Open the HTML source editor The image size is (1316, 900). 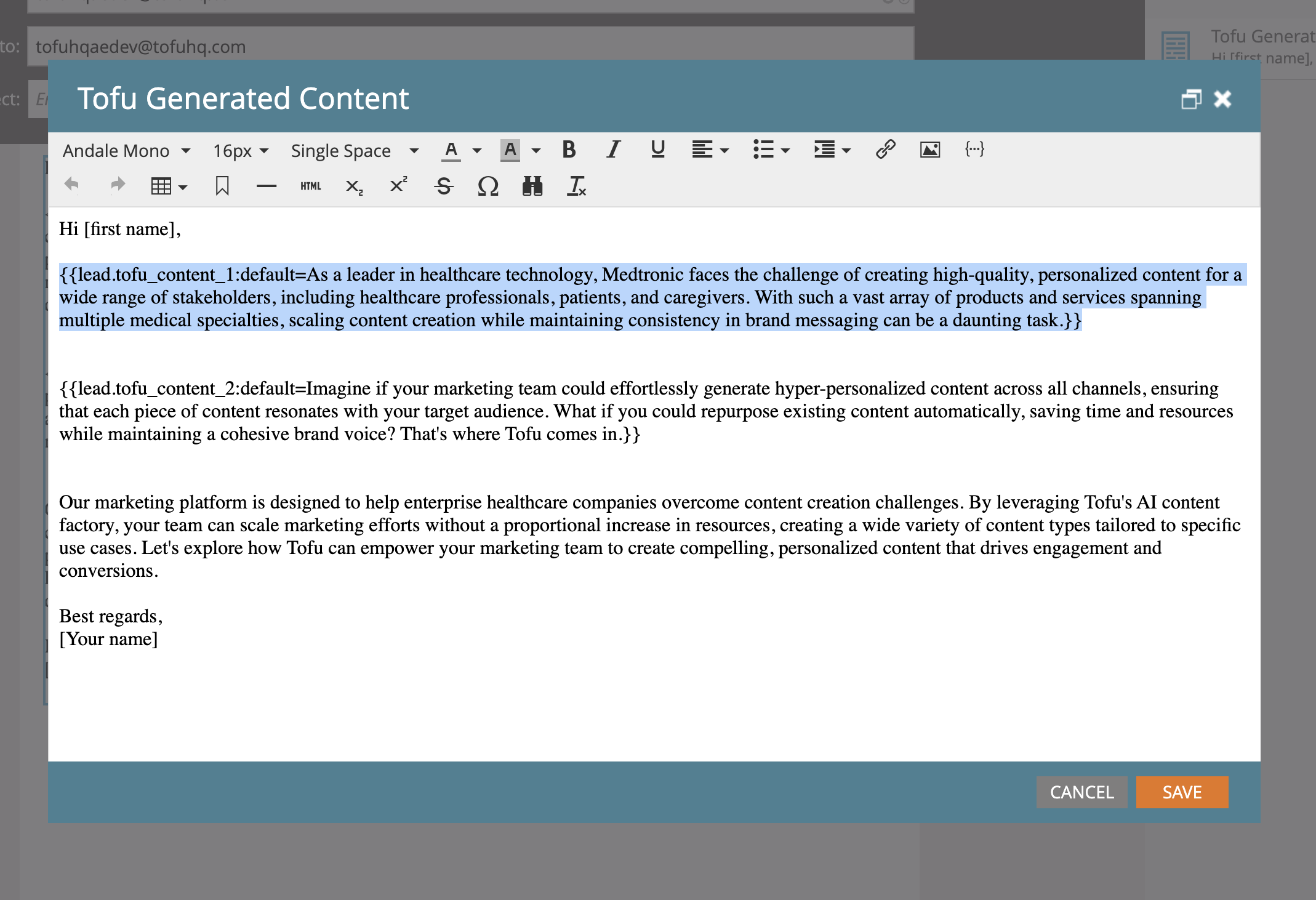(x=311, y=186)
